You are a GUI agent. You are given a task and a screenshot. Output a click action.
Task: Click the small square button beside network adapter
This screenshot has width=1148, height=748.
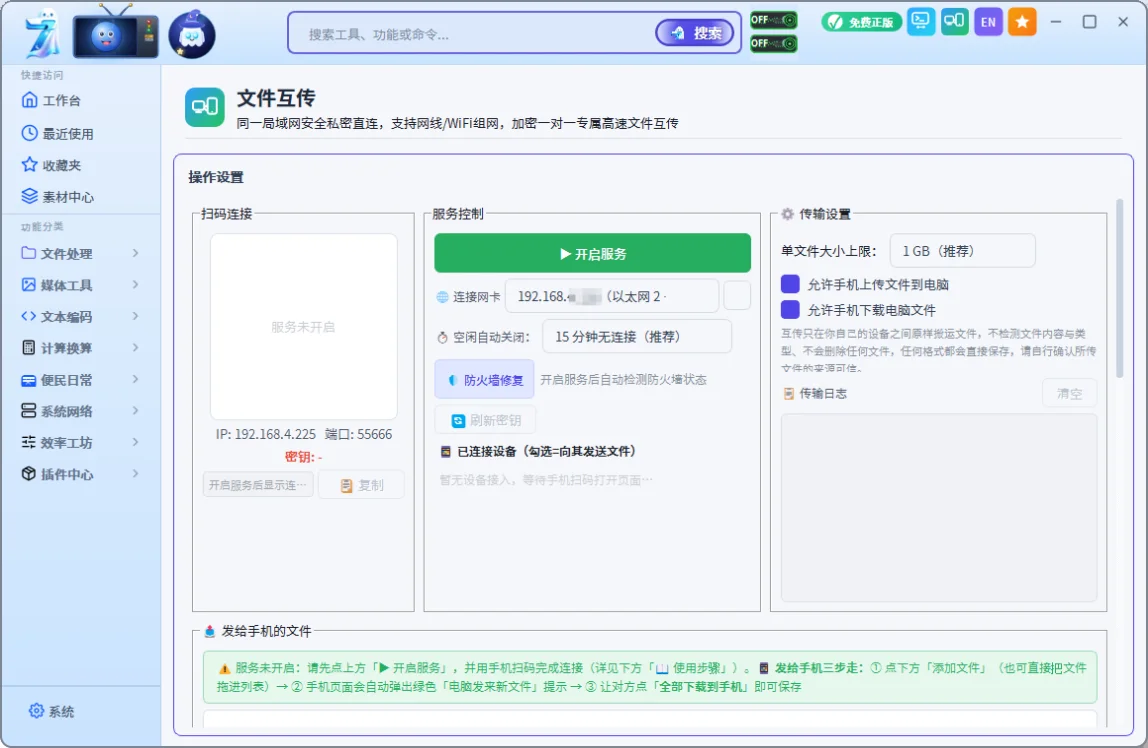click(x=737, y=296)
